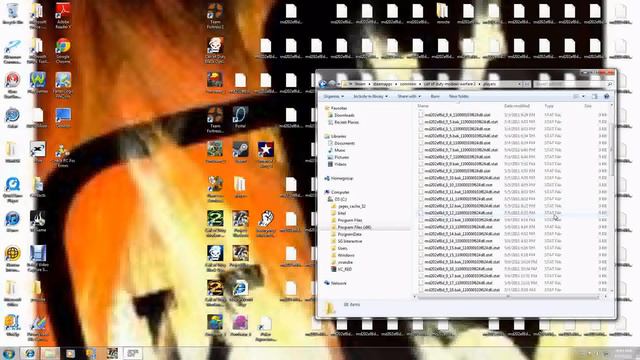Open the Include in library dropdown
Image resolution: width=640 pixels, height=360 pixels.
point(371,96)
